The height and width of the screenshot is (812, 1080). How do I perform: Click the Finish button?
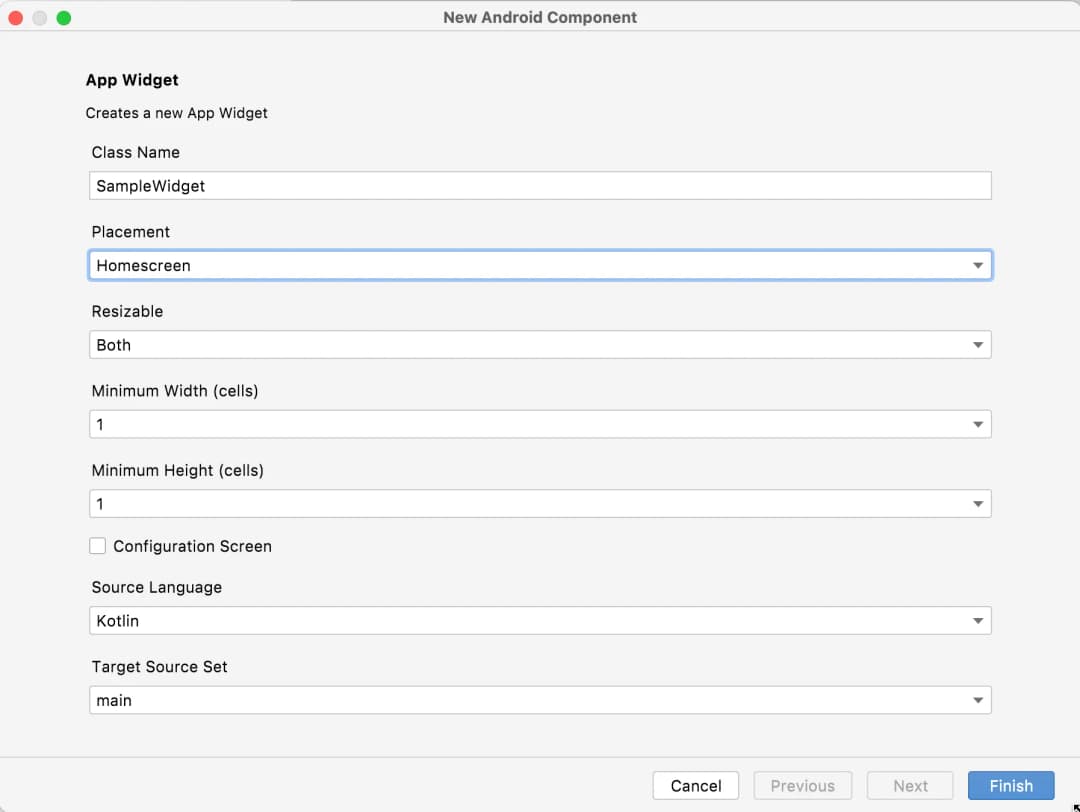(1010, 786)
